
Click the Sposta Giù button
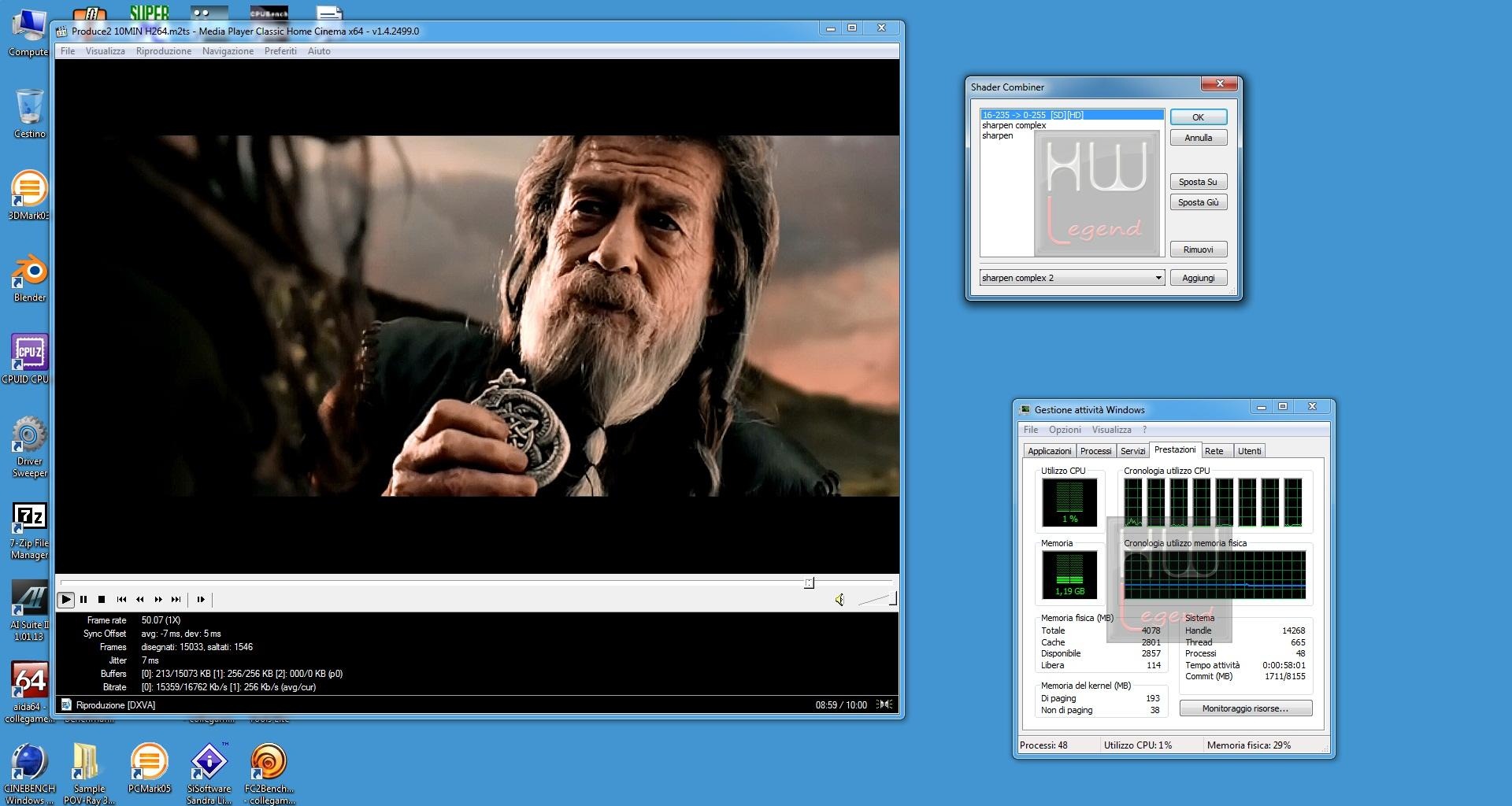coord(1198,202)
